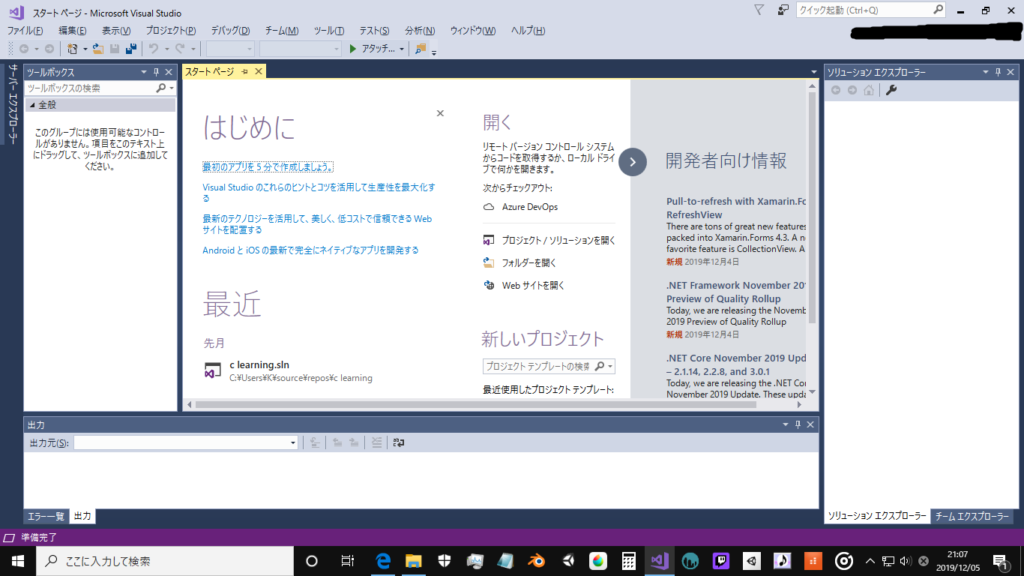Open the ヘルプ(H) menu
Screen dimensions: 1024x576
tap(528, 31)
